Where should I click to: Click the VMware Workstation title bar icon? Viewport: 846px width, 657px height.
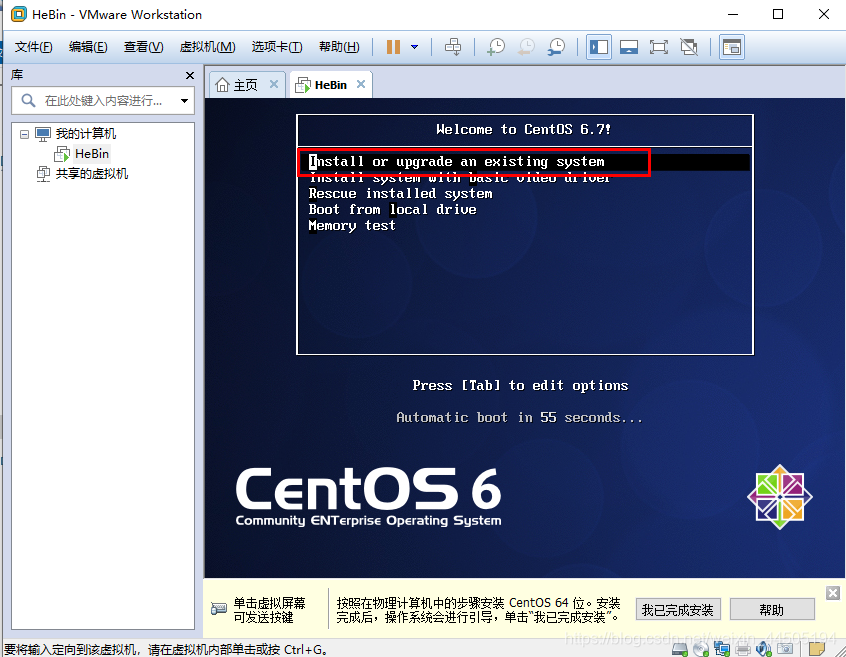pyautogui.click(x=19, y=14)
